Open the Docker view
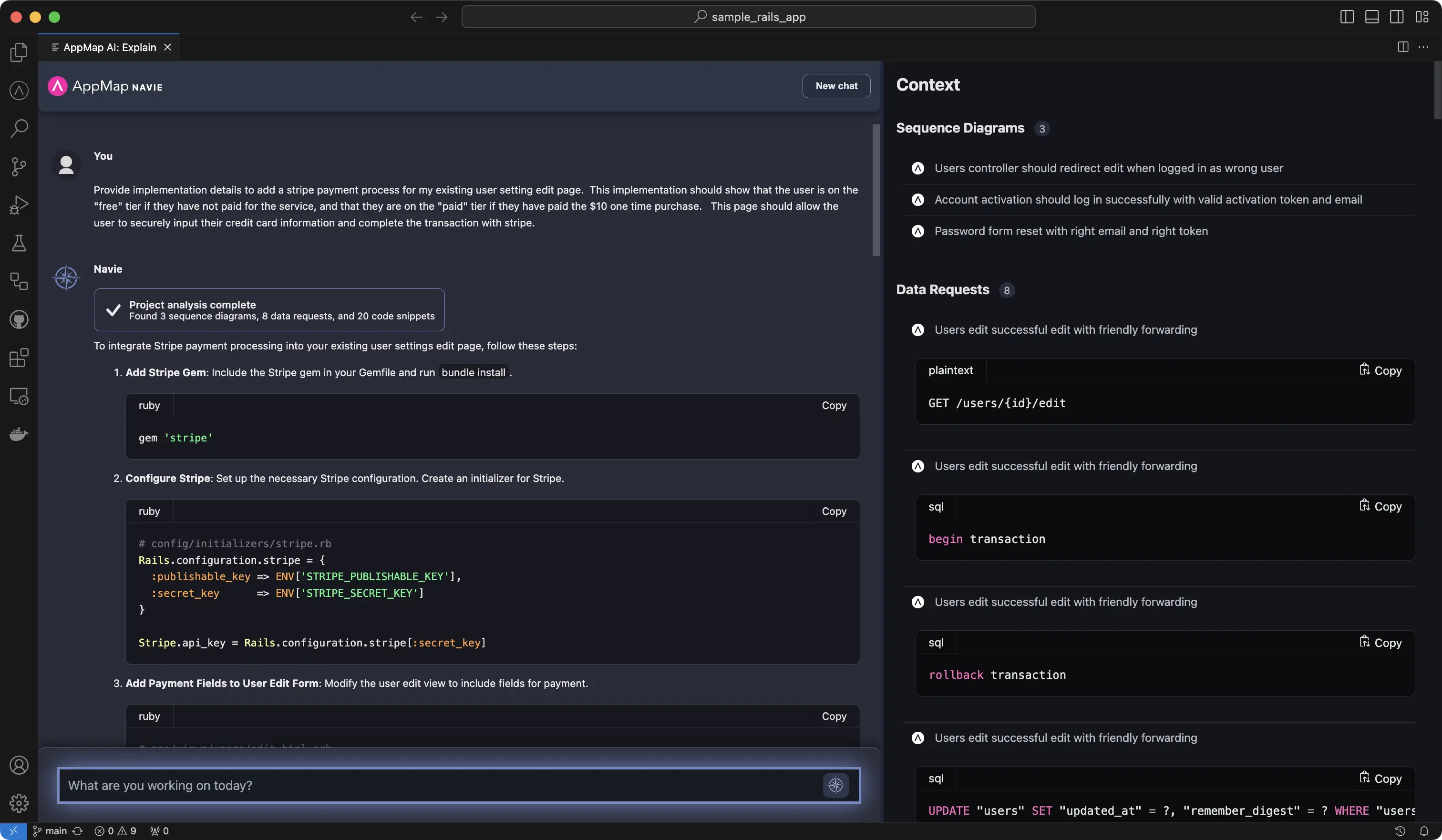The width and height of the screenshot is (1442, 840). point(19,434)
